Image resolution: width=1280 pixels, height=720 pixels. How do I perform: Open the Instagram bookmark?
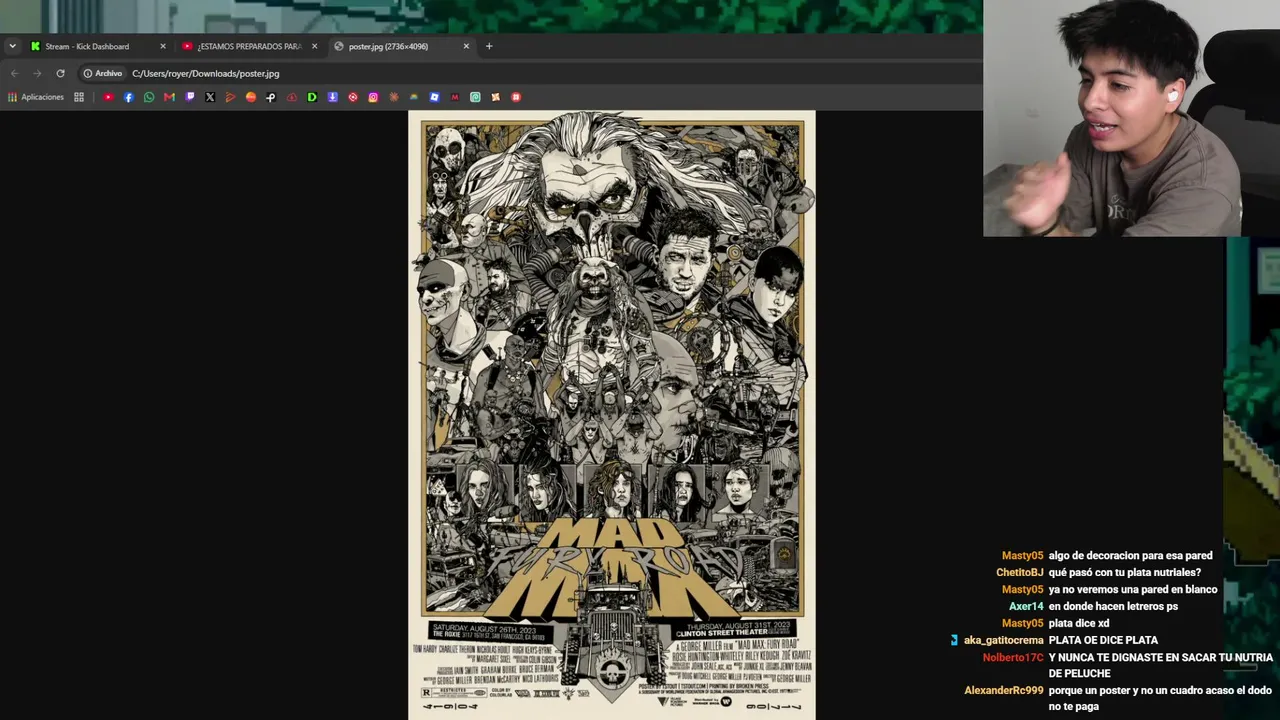[373, 97]
